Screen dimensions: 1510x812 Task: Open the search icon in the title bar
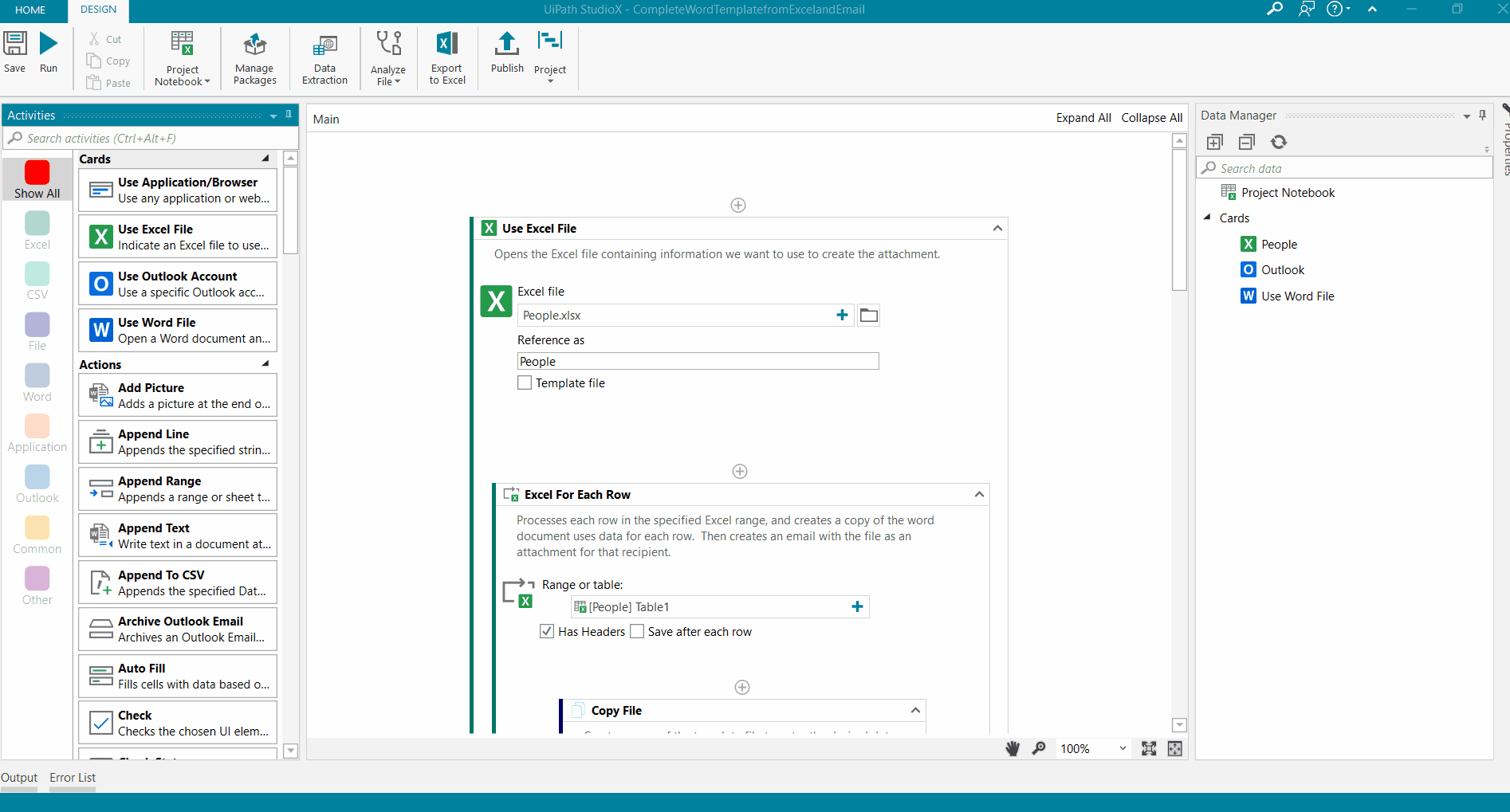click(x=1275, y=10)
